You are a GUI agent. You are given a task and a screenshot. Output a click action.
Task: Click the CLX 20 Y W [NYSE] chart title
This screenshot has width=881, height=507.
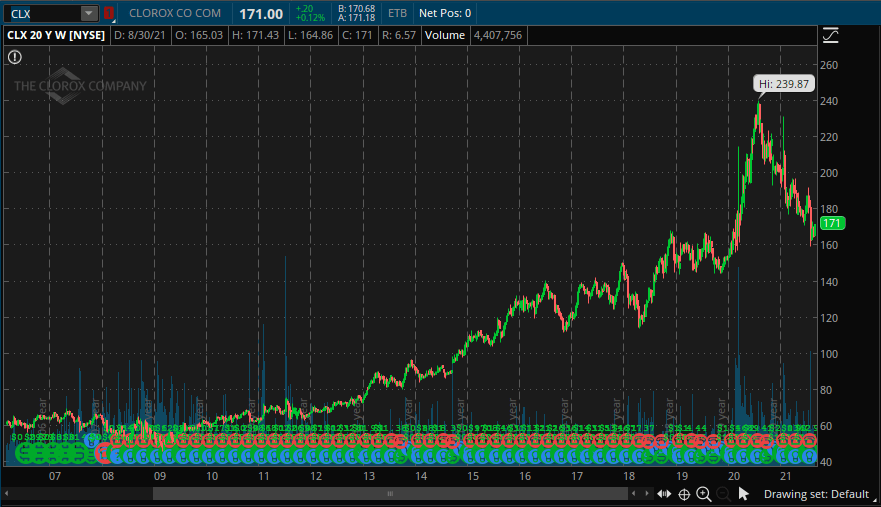pyautogui.click(x=56, y=35)
